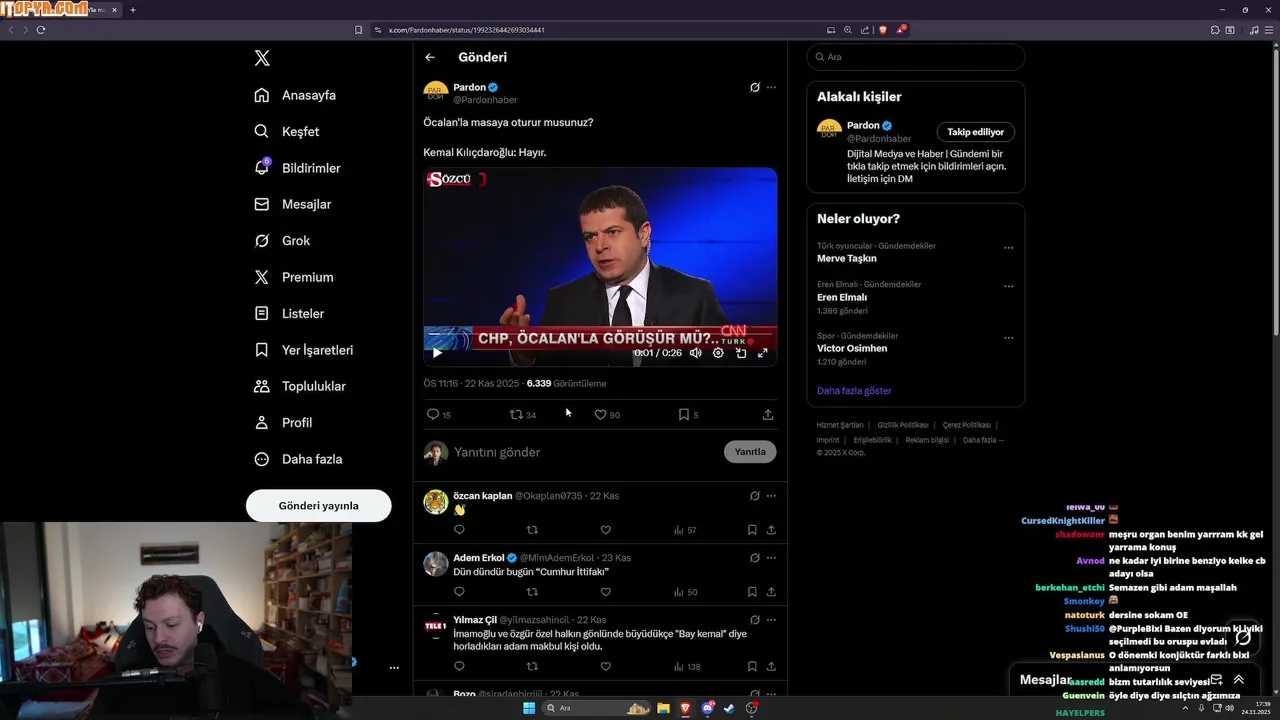
Task: Open Keşfet explore page
Action: tap(287, 131)
